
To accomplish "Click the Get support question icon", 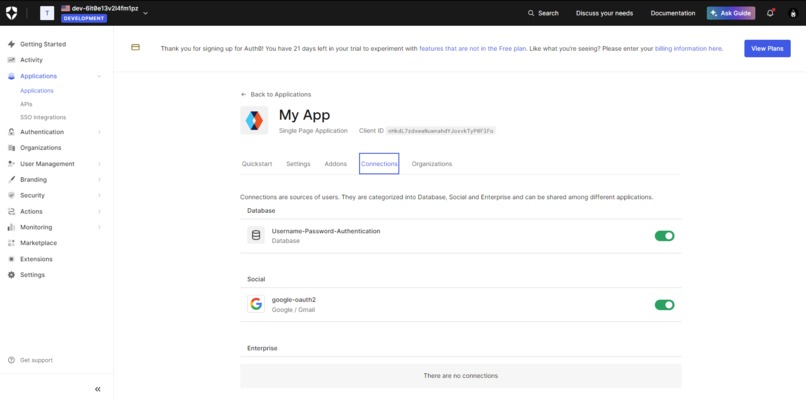I will [x=11, y=360].
